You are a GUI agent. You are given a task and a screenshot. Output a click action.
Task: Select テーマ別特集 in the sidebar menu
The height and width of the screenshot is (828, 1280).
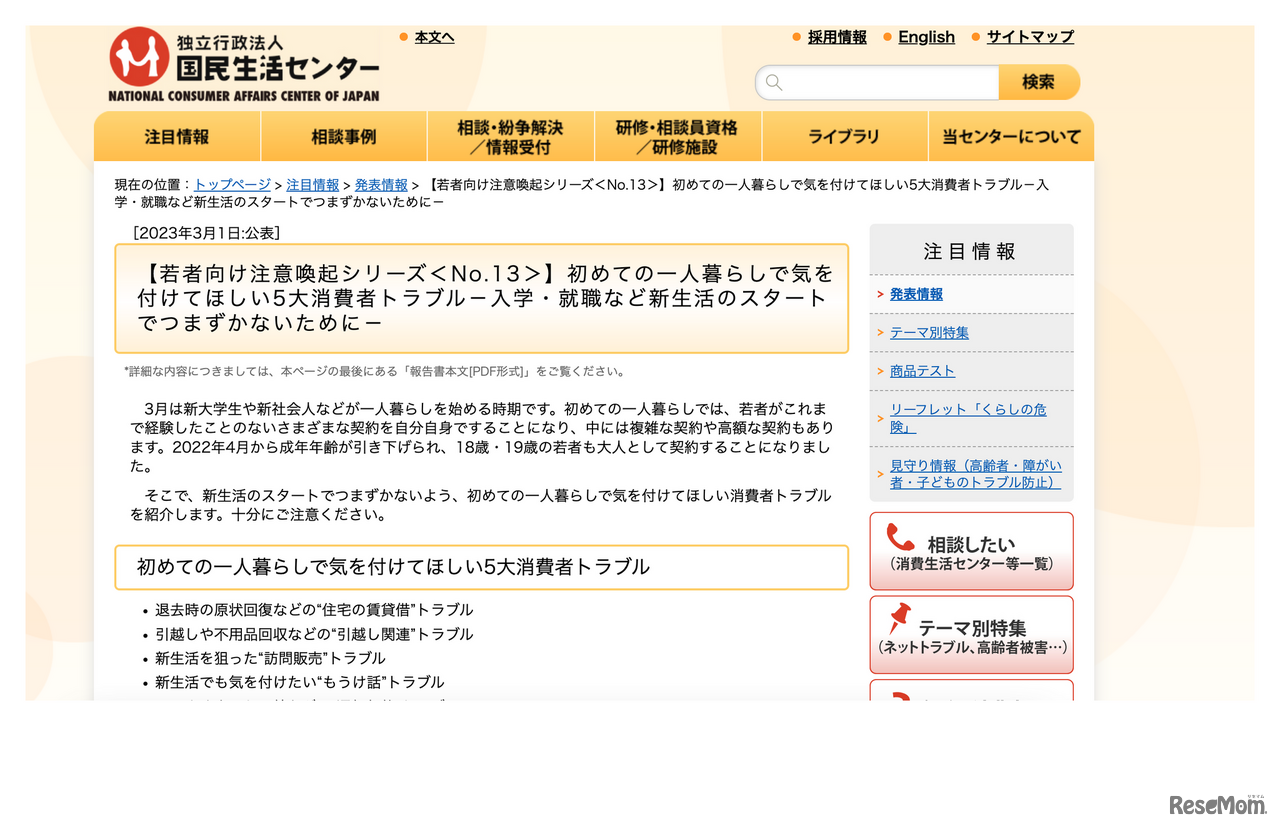pyautogui.click(x=929, y=333)
